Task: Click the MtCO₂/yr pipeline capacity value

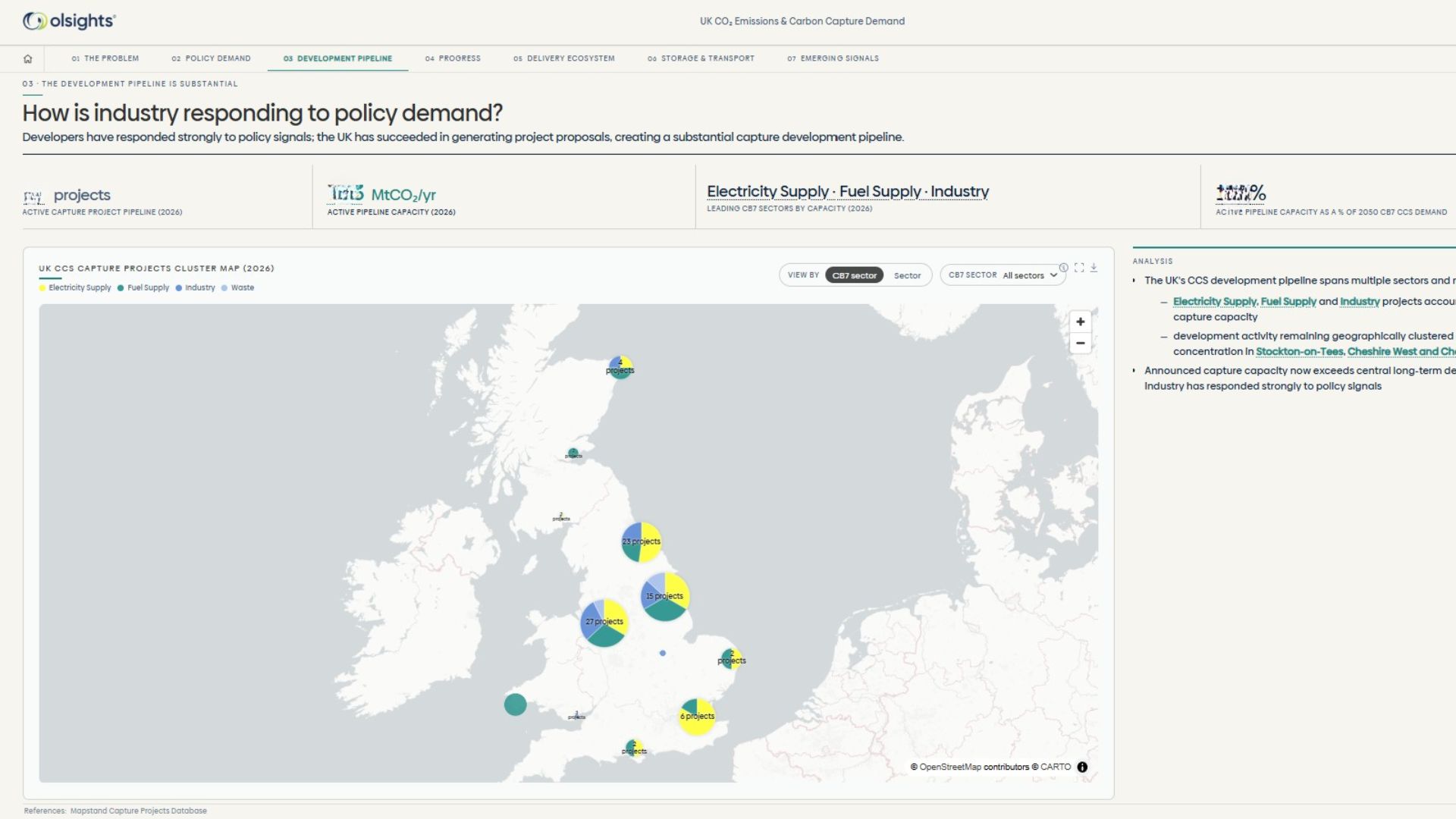Action: (x=381, y=194)
